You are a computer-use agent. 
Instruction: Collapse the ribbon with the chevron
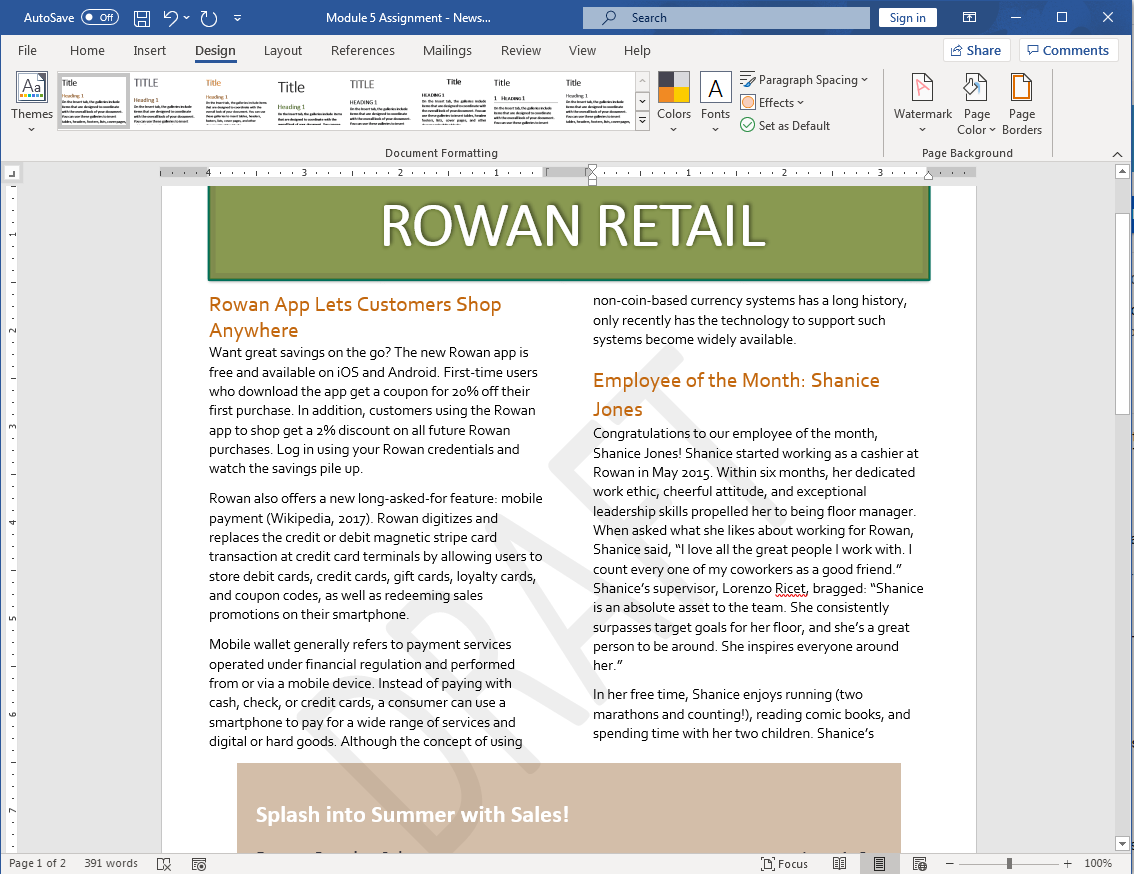pos(1117,154)
